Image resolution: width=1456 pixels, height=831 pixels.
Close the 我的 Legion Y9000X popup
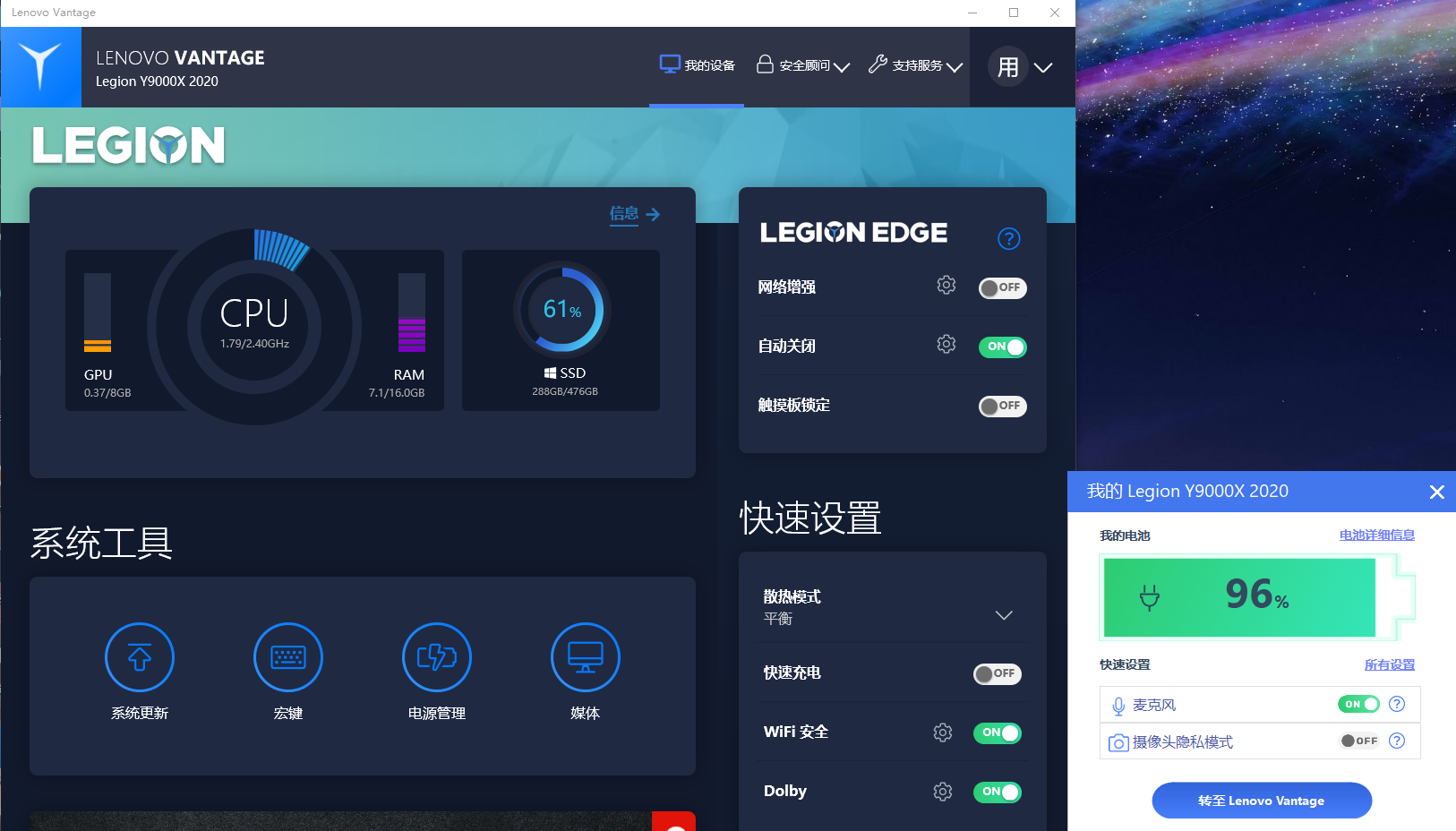coord(1437,492)
